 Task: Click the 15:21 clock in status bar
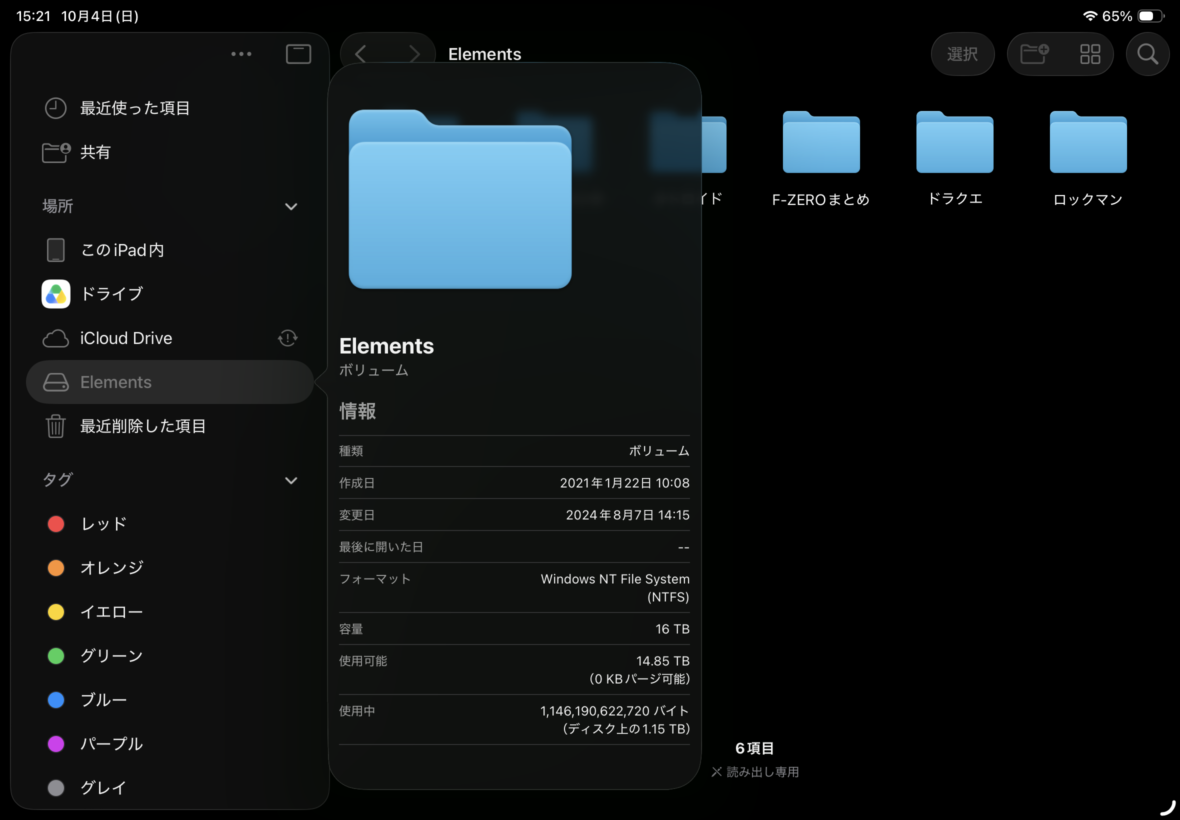[x=33, y=16]
